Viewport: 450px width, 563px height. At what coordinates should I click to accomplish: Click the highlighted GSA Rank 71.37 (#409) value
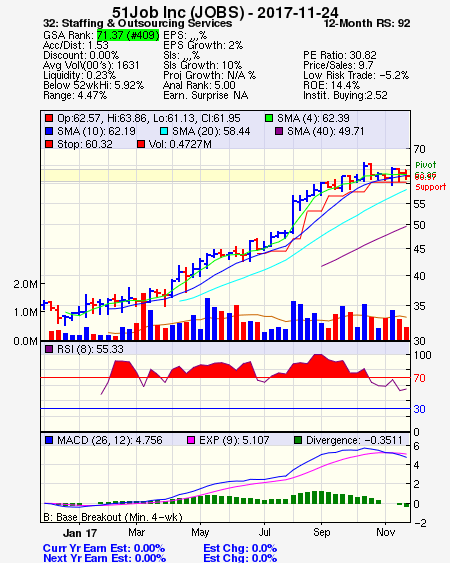128,35
